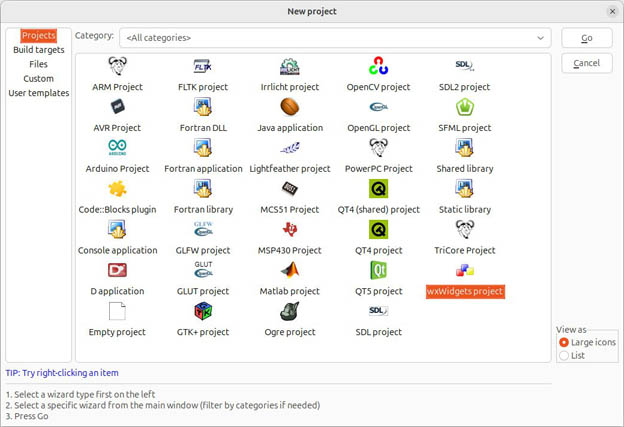Close the New project window

click(x=612, y=12)
